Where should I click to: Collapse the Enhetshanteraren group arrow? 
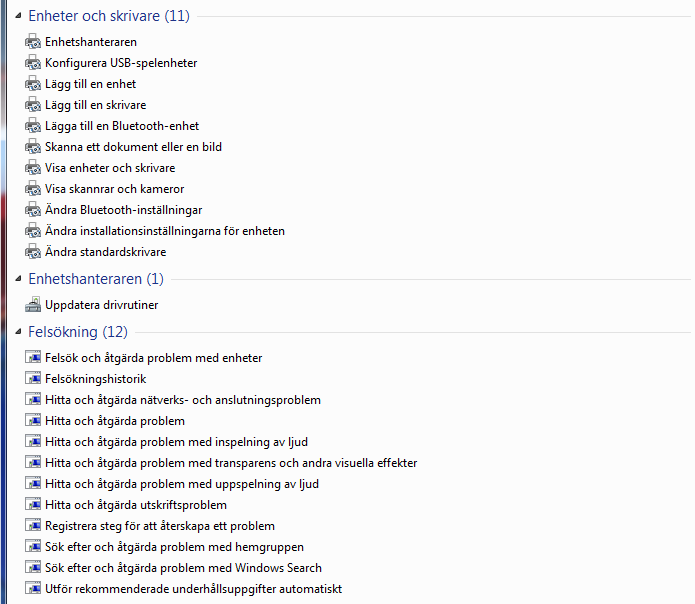[x=18, y=279]
